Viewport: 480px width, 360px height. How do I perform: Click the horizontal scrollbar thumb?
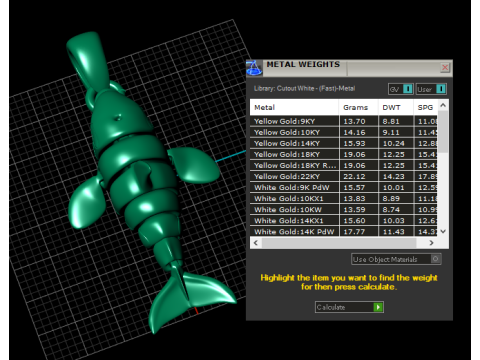(339, 243)
